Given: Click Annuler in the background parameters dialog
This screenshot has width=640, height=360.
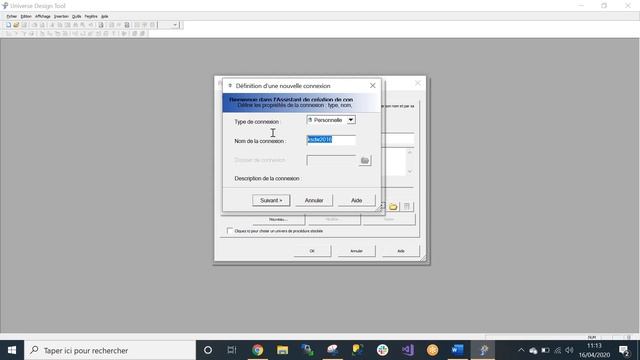Looking at the screenshot, I should tap(356, 251).
